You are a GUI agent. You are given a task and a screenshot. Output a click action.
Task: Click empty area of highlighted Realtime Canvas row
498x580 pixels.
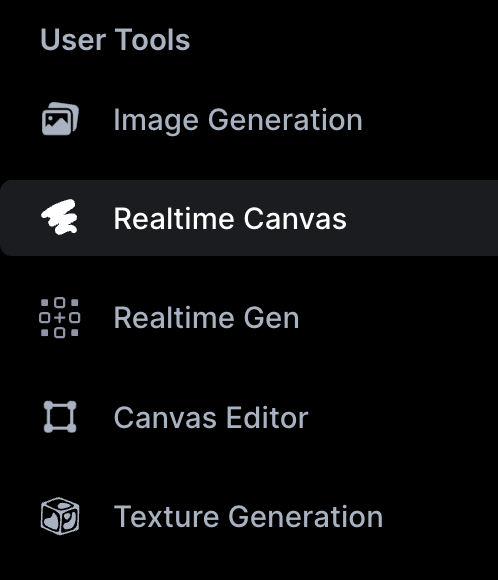click(422, 218)
